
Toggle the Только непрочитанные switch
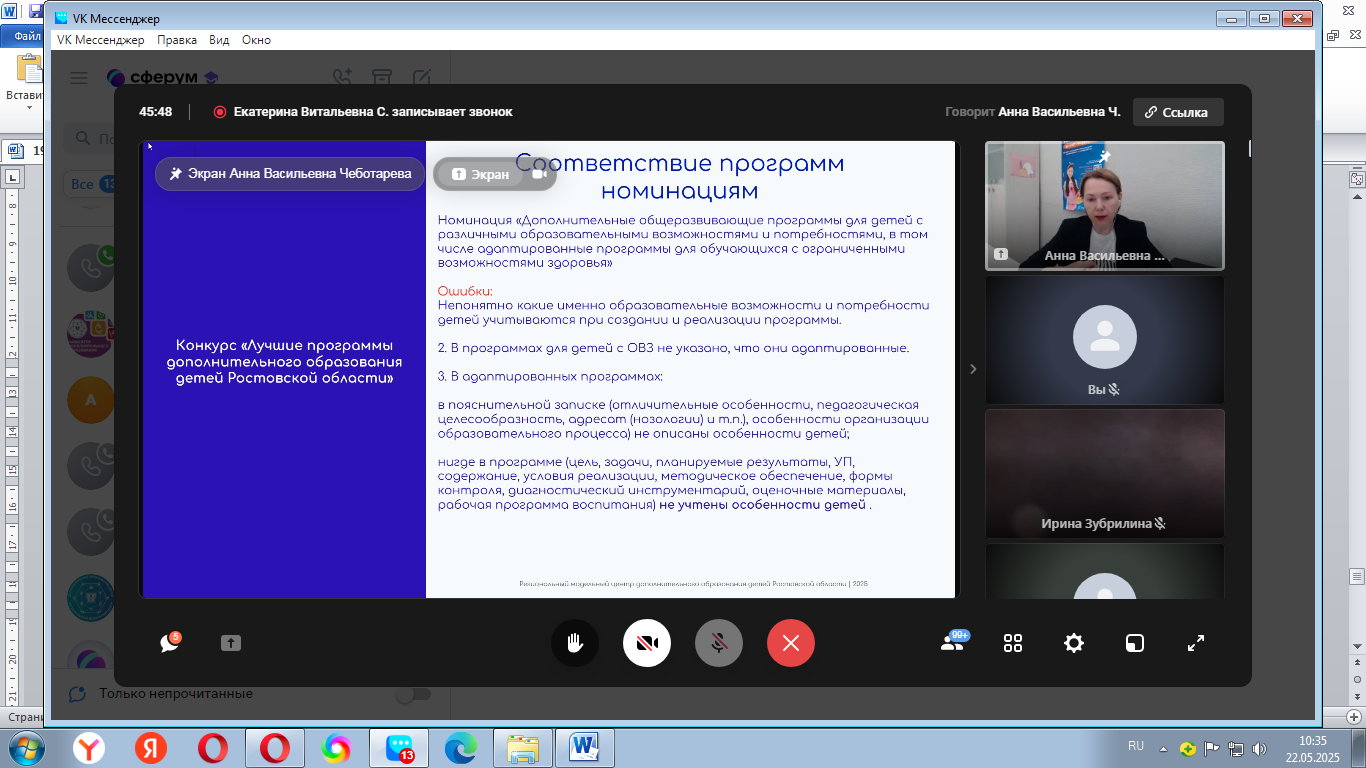coord(413,694)
